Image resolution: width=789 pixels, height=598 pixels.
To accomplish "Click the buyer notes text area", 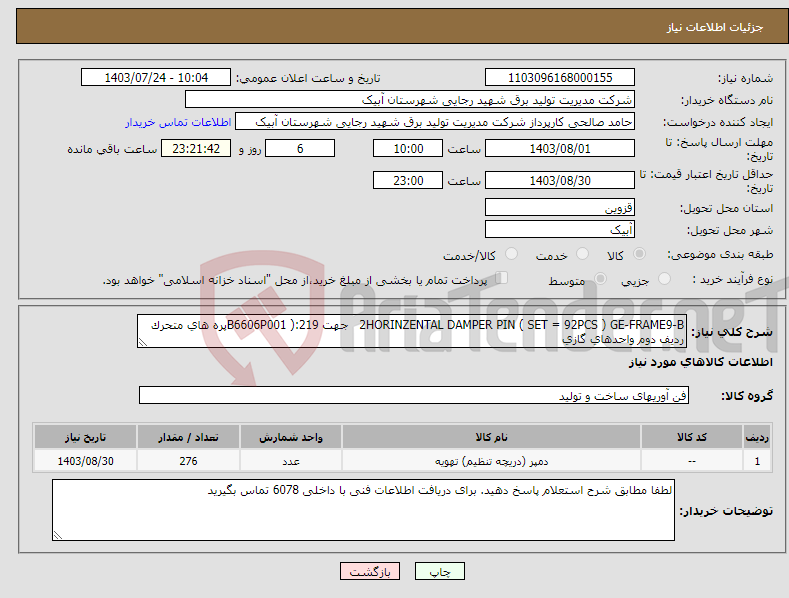I will tap(363, 510).
